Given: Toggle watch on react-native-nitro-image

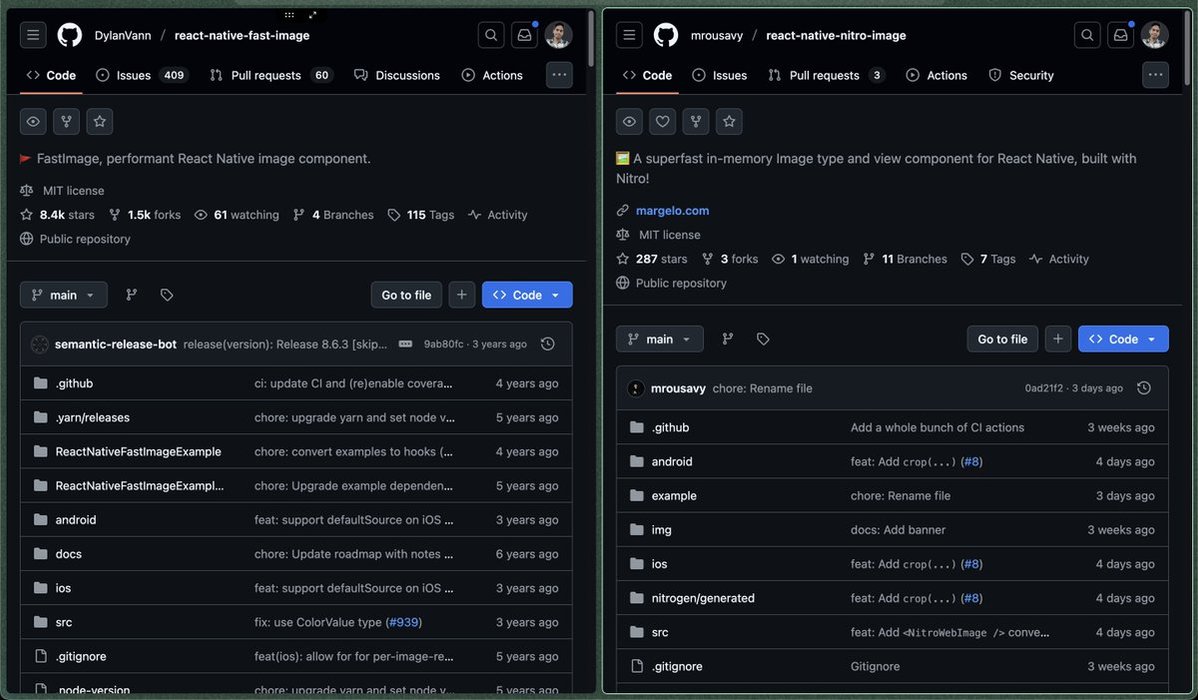Looking at the screenshot, I should 629,122.
